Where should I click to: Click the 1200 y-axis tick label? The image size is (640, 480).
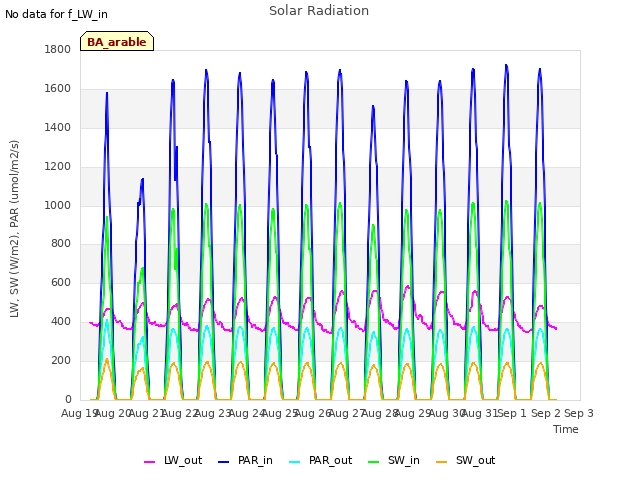pyautogui.click(x=58, y=166)
